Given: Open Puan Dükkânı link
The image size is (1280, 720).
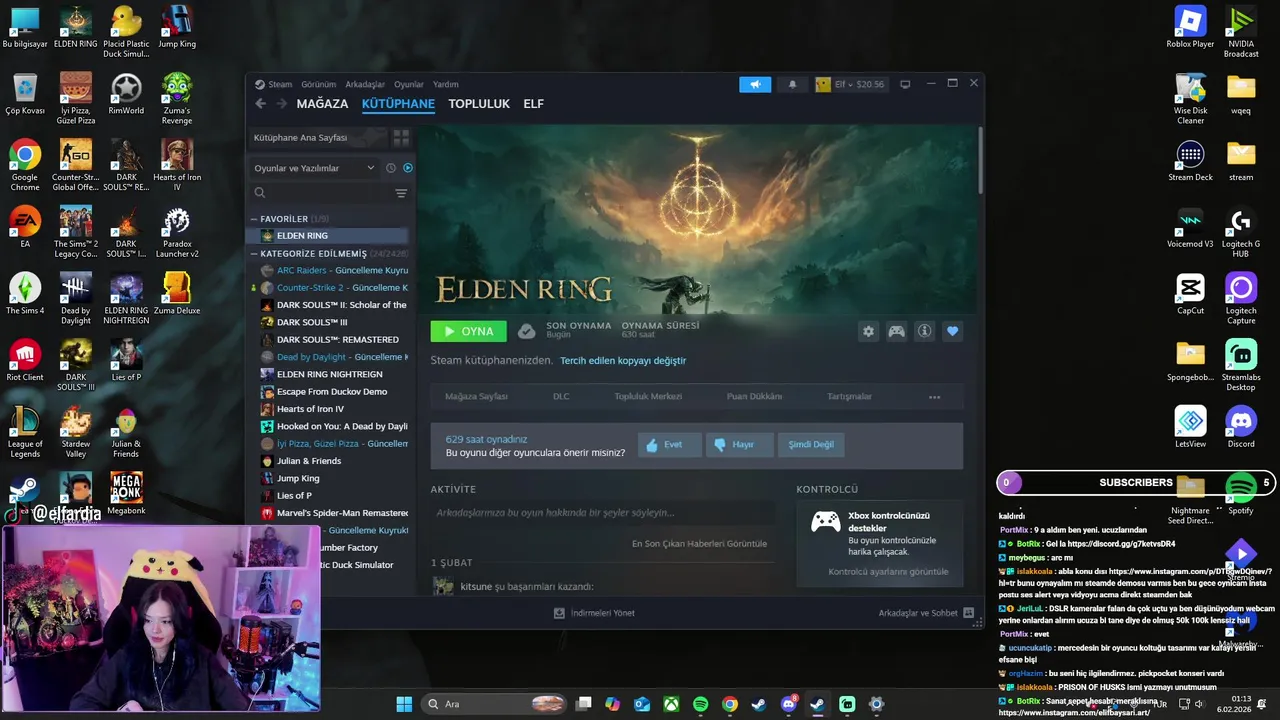Looking at the screenshot, I should (x=754, y=397).
